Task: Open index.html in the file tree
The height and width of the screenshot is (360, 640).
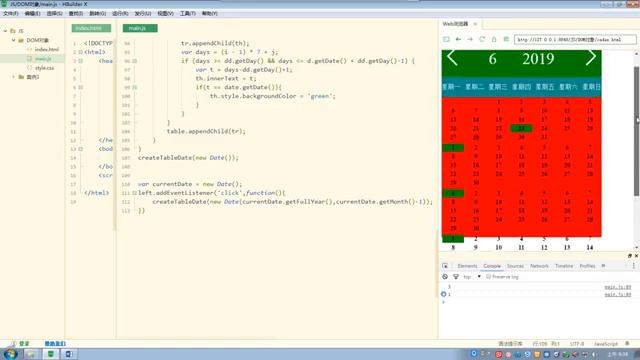Action: click(x=47, y=49)
